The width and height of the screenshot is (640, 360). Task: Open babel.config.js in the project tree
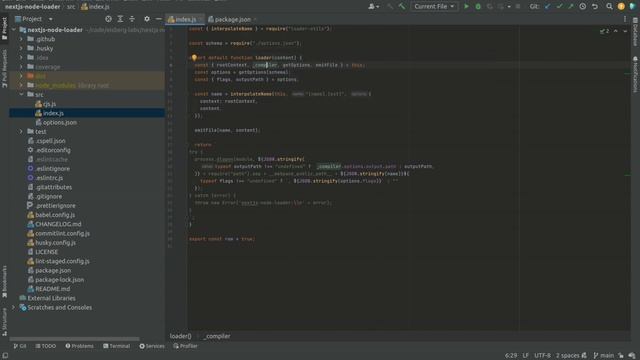pyautogui.click(x=55, y=215)
